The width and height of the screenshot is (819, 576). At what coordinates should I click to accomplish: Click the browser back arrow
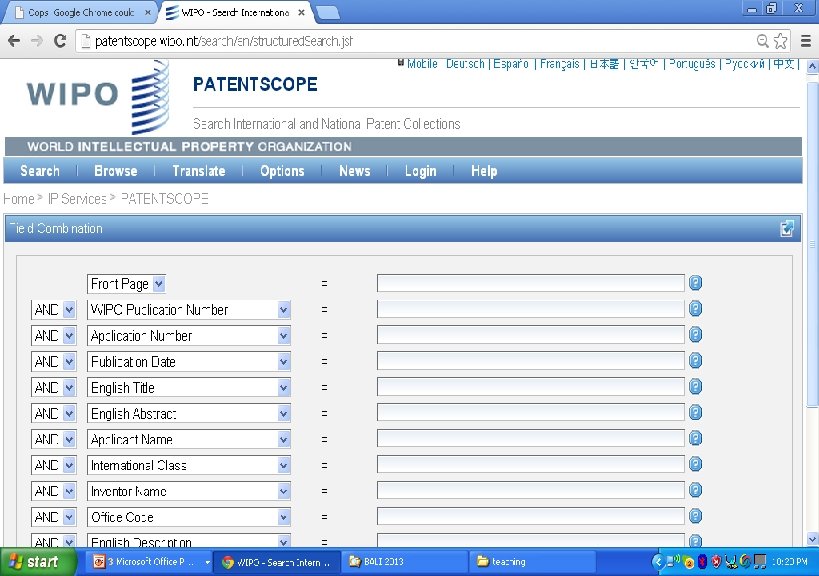(x=14, y=41)
